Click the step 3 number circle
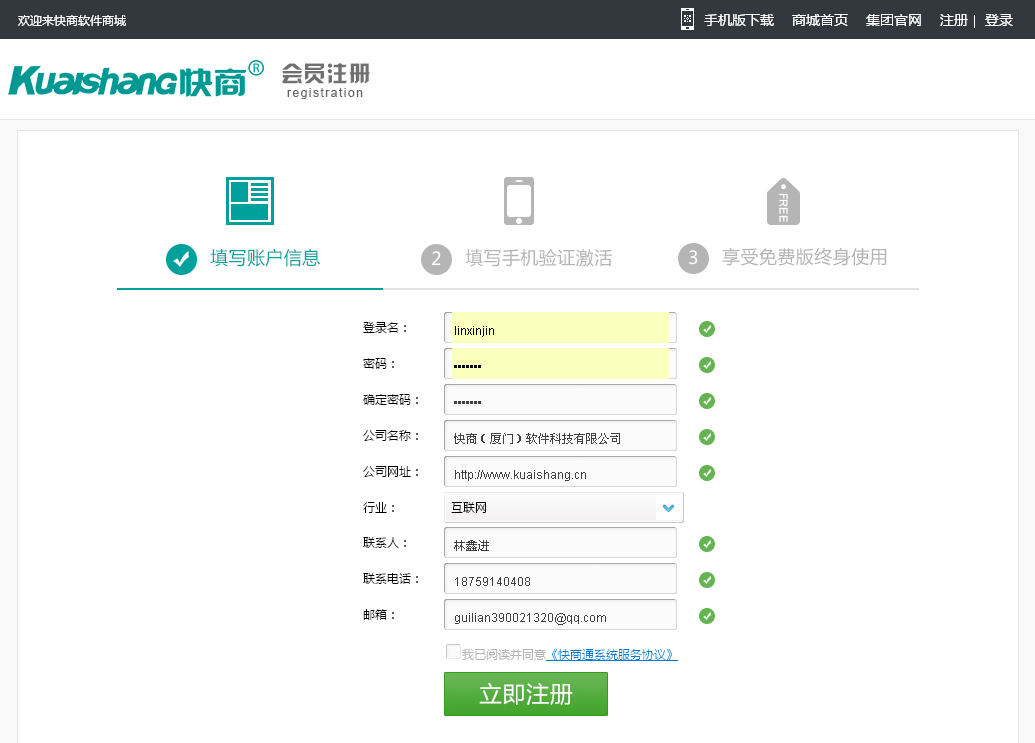The height and width of the screenshot is (743, 1035). click(x=693, y=259)
